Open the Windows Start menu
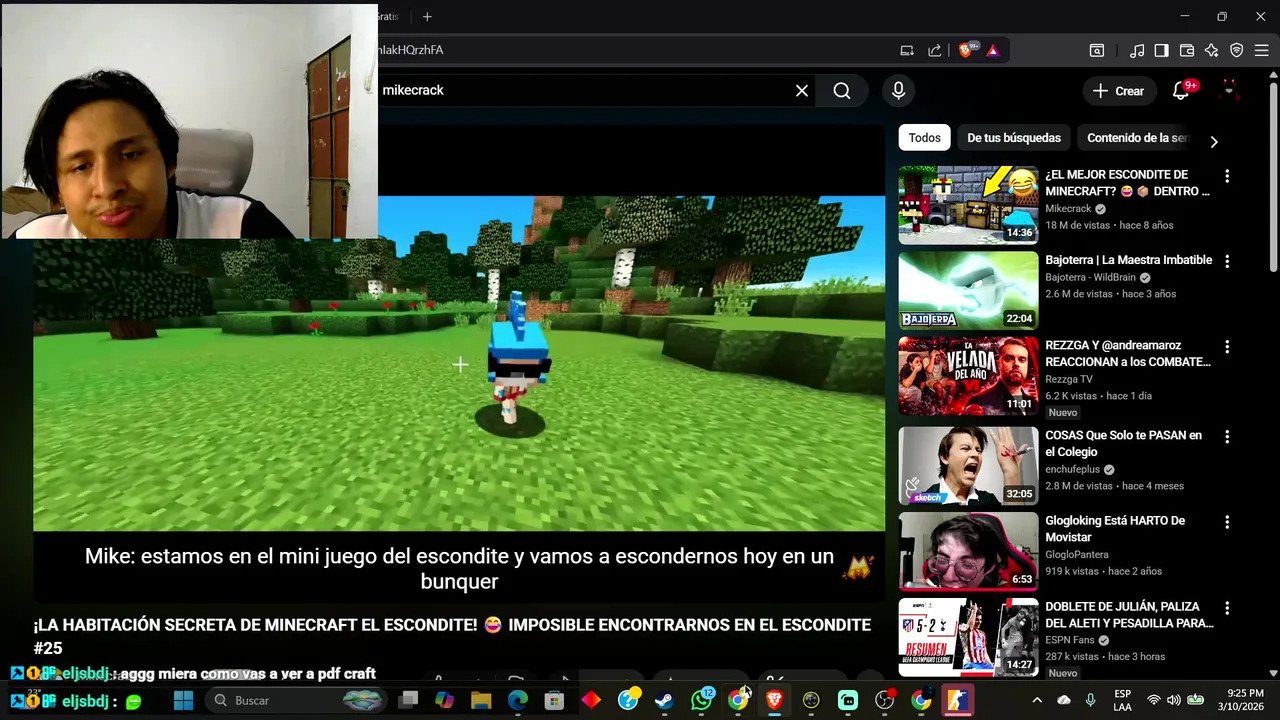1280x720 pixels. 183,701
